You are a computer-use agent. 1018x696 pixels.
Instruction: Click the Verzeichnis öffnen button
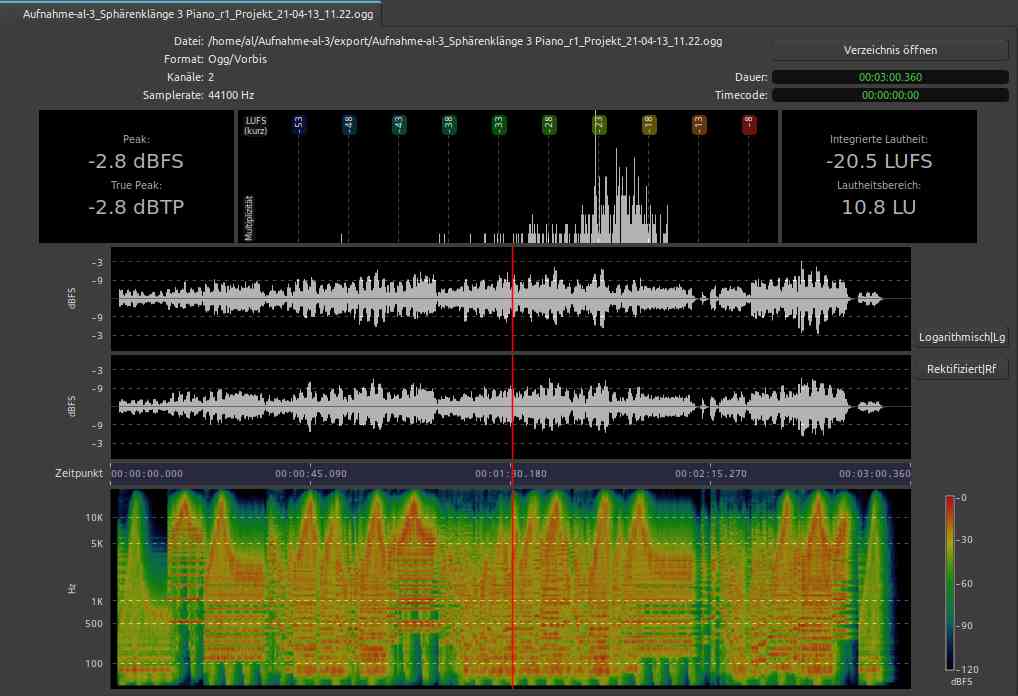[x=890, y=50]
